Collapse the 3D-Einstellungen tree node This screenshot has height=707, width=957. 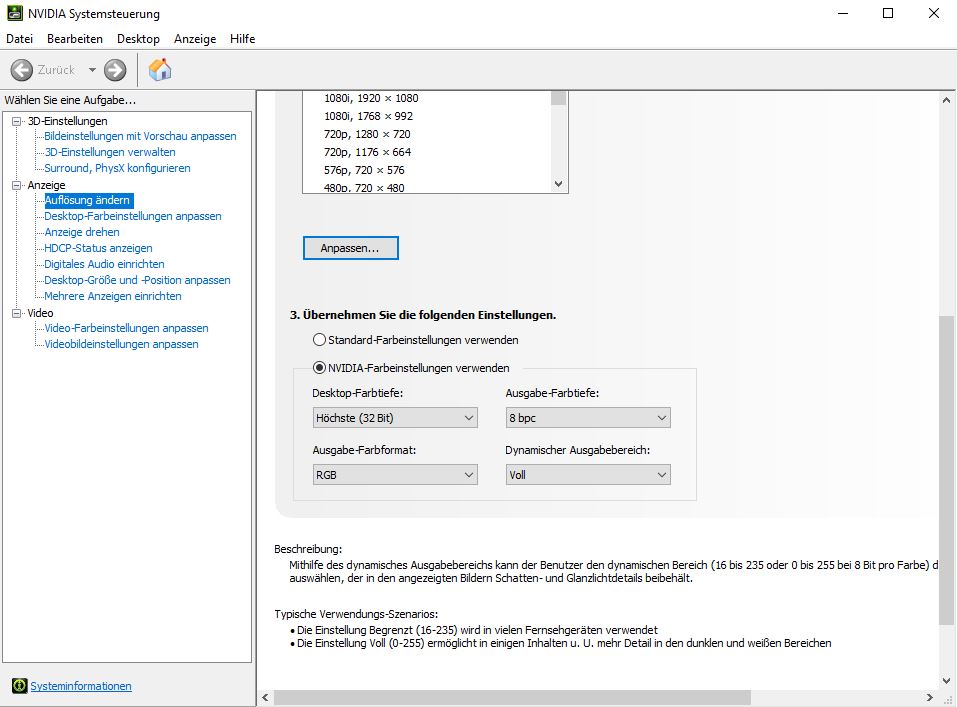coord(16,121)
